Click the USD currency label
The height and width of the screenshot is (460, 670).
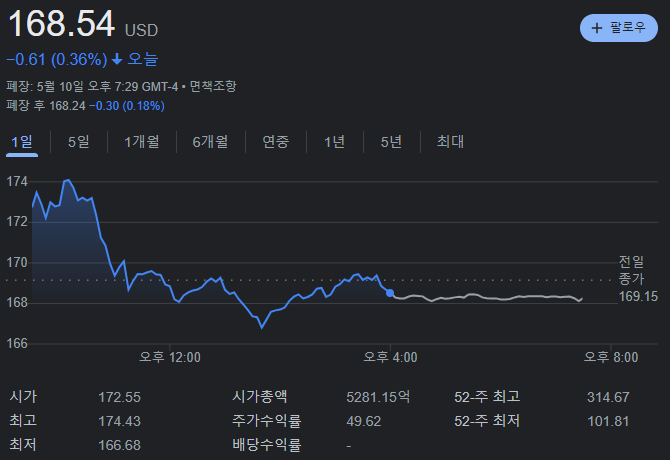(141, 30)
